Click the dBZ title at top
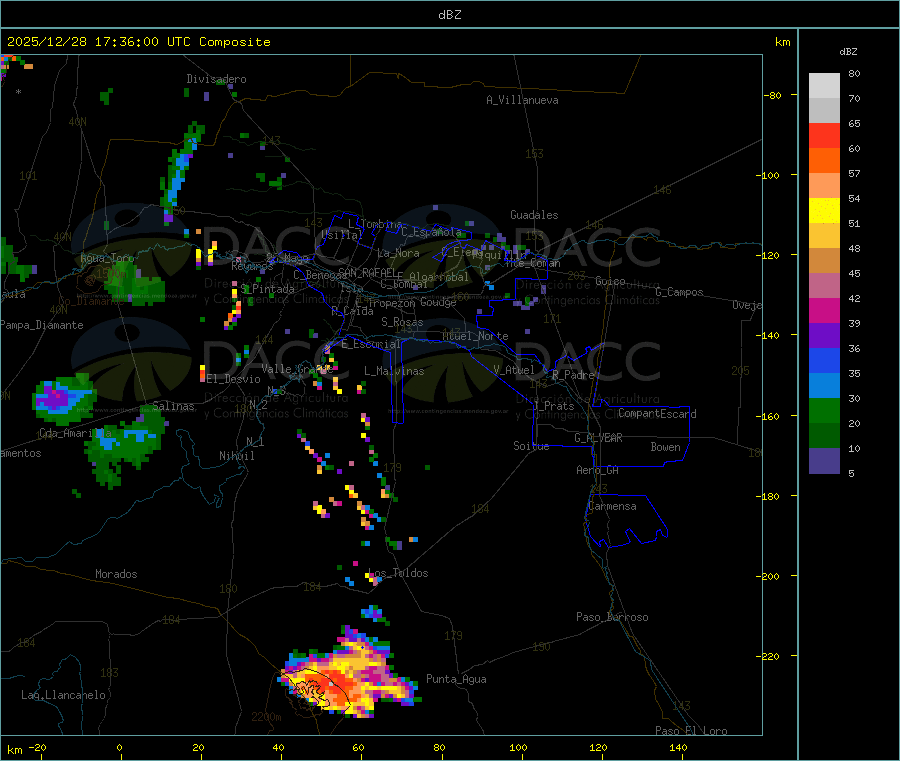This screenshot has width=900, height=761. [x=449, y=15]
